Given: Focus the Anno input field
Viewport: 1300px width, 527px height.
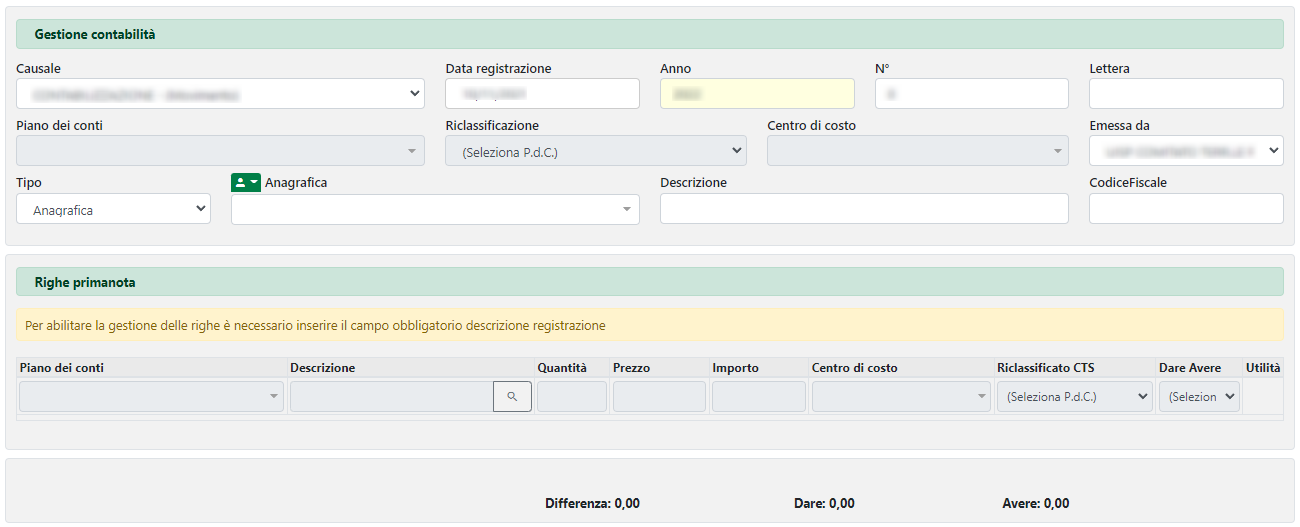Looking at the screenshot, I should tap(757, 94).
